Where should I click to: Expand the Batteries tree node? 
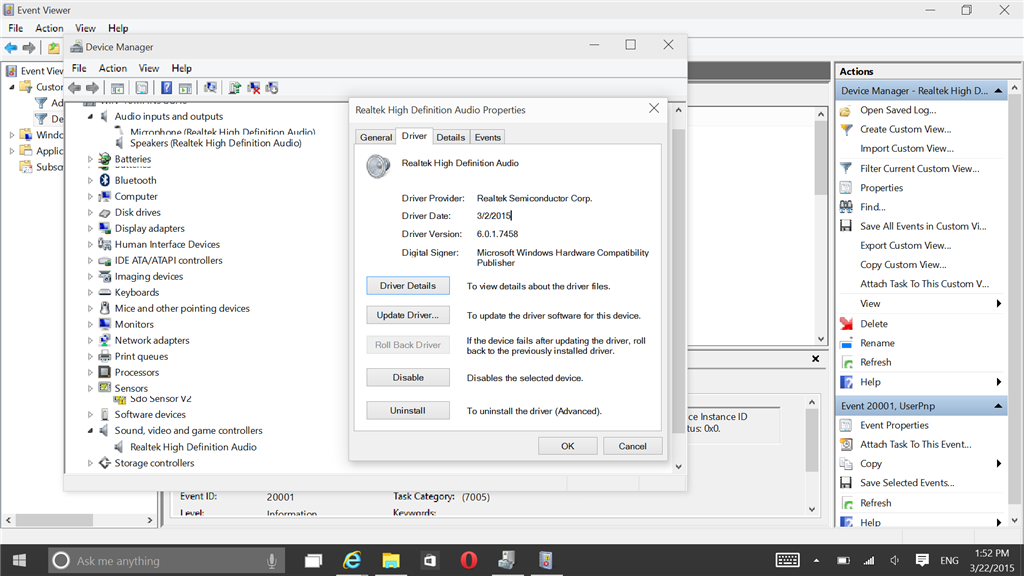pos(90,159)
